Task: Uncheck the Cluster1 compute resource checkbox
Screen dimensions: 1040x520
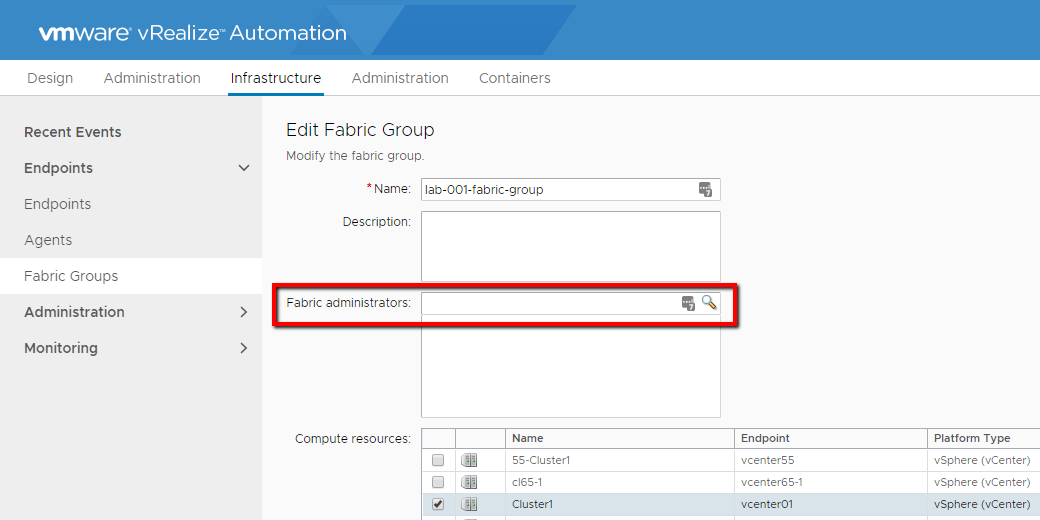Action: [x=438, y=505]
